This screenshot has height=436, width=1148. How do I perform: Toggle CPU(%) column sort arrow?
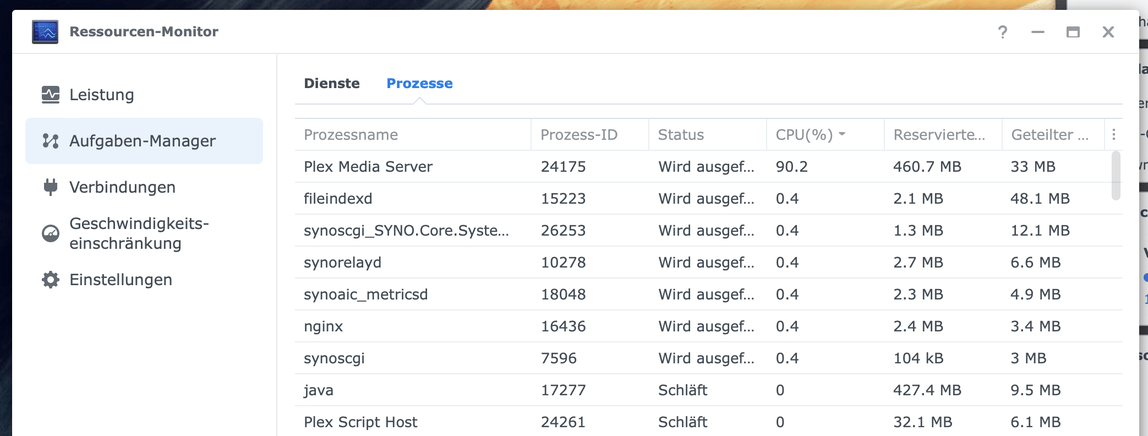point(842,135)
